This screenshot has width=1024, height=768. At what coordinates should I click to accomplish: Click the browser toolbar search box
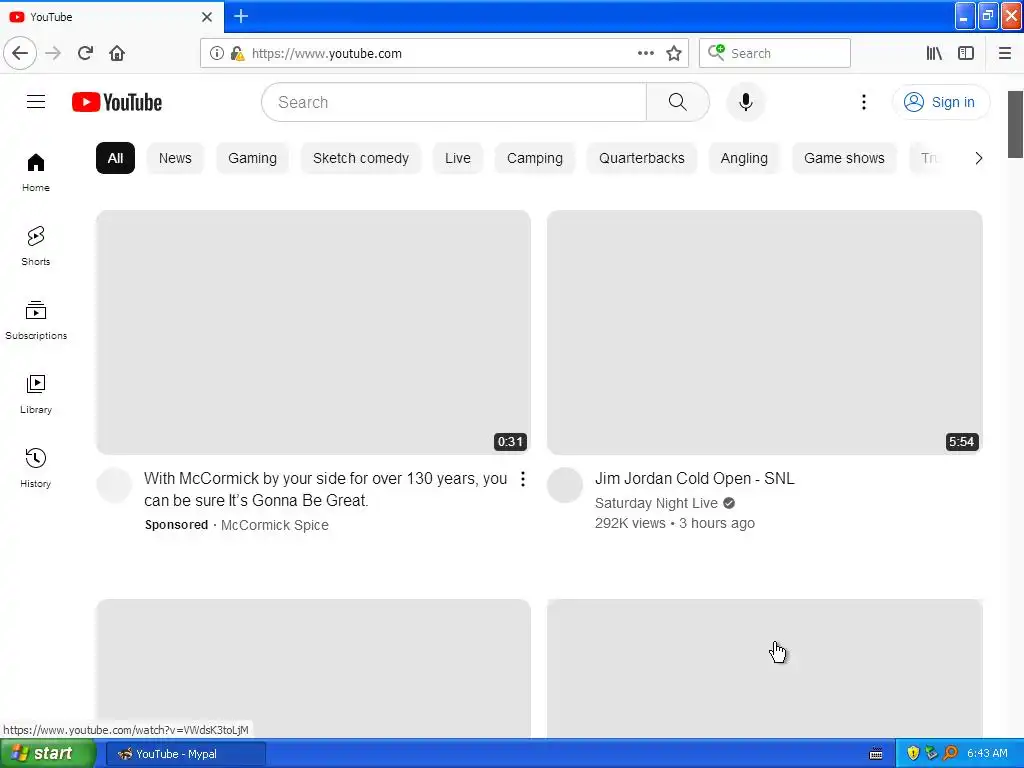pos(775,53)
